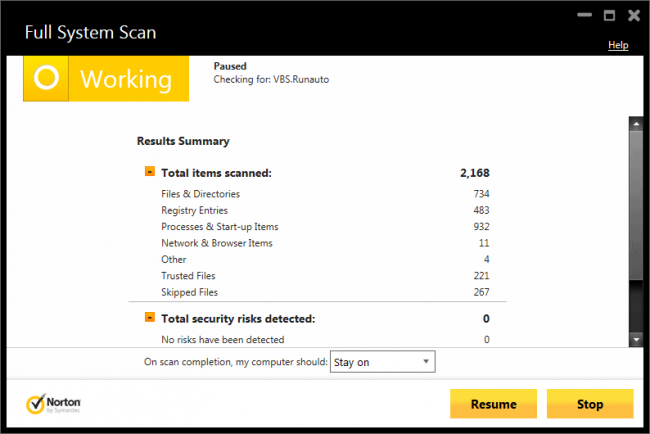Image resolution: width=650 pixels, height=434 pixels.
Task: Click the 483 registry entries count
Action: click(x=481, y=210)
